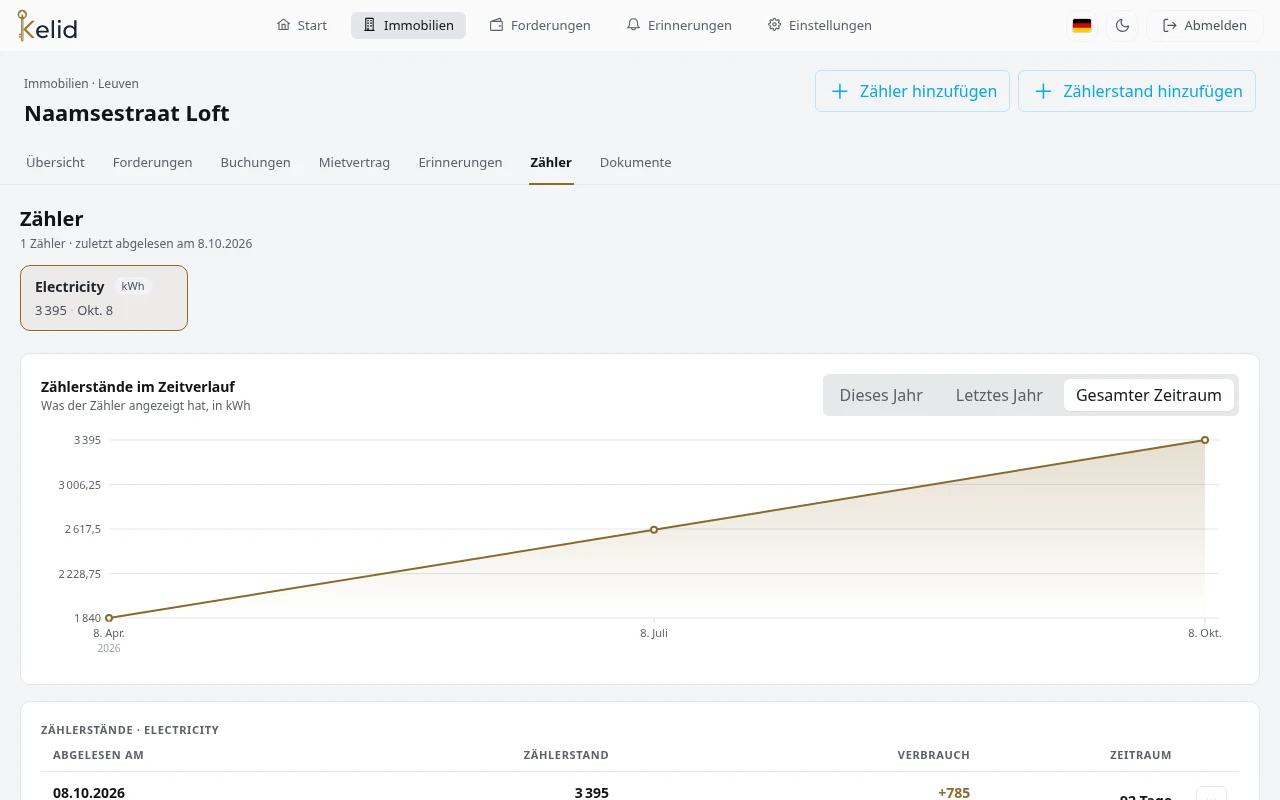This screenshot has height=800, width=1280.
Task: Open Erinnerungen bell section
Action: 679,25
